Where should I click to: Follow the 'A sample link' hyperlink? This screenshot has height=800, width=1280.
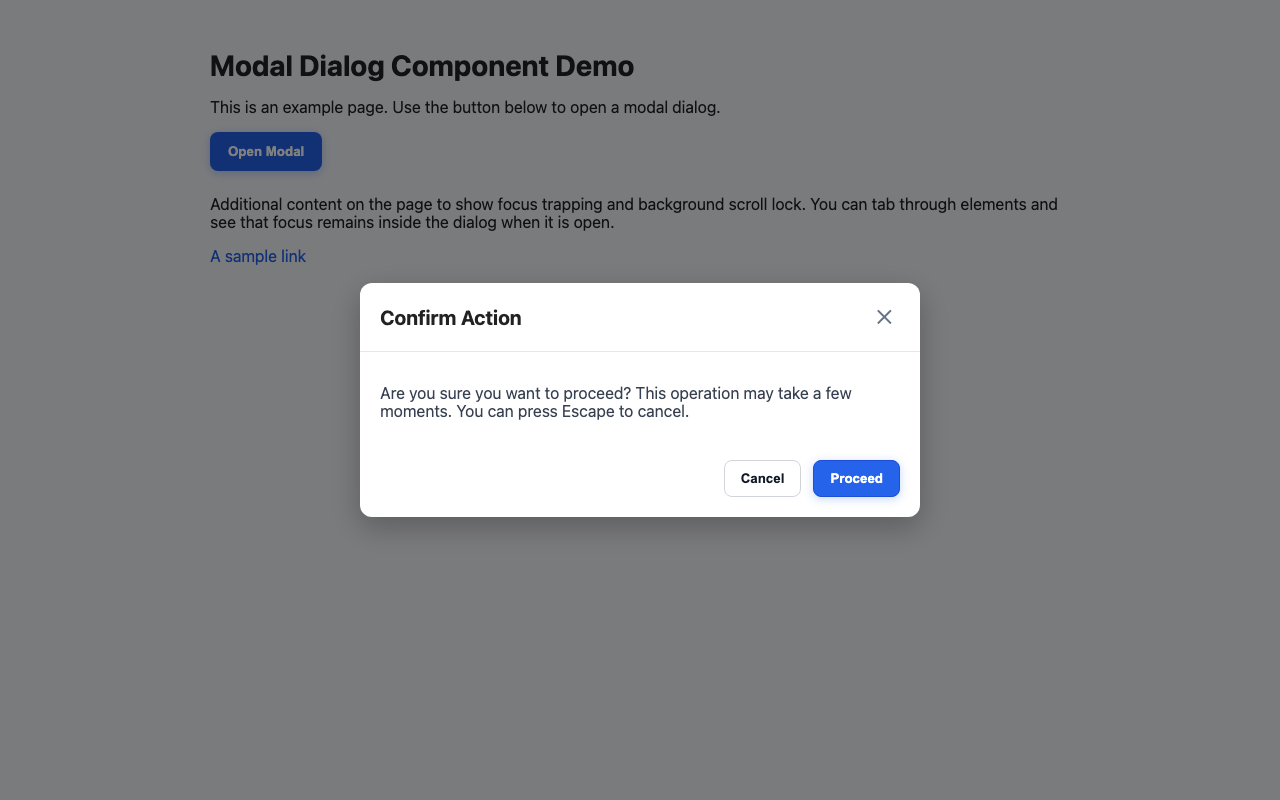point(257,256)
